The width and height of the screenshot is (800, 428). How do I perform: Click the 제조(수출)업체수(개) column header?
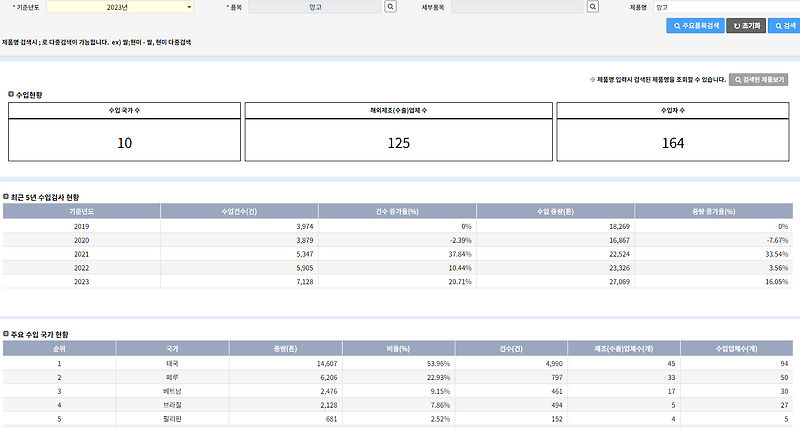(x=623, y=348)
